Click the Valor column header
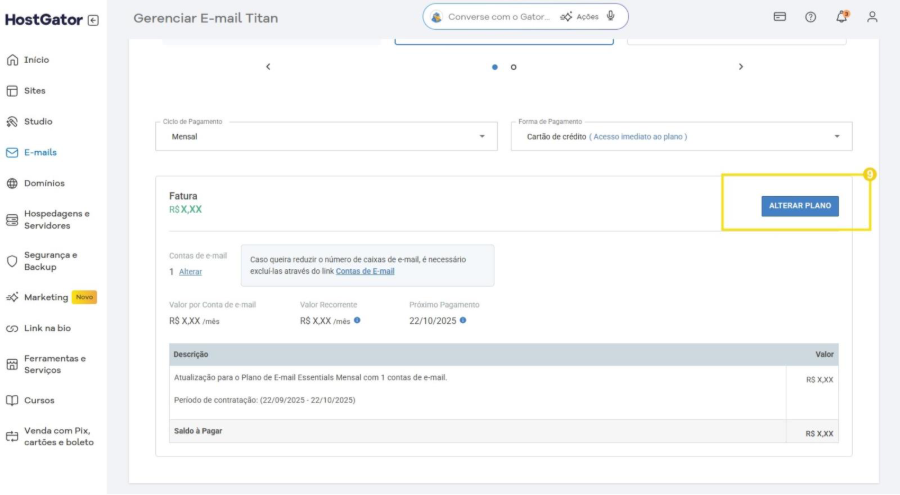The height and width of the screenshot is (495, 900). pyautogui.click(x=824, y=354)
